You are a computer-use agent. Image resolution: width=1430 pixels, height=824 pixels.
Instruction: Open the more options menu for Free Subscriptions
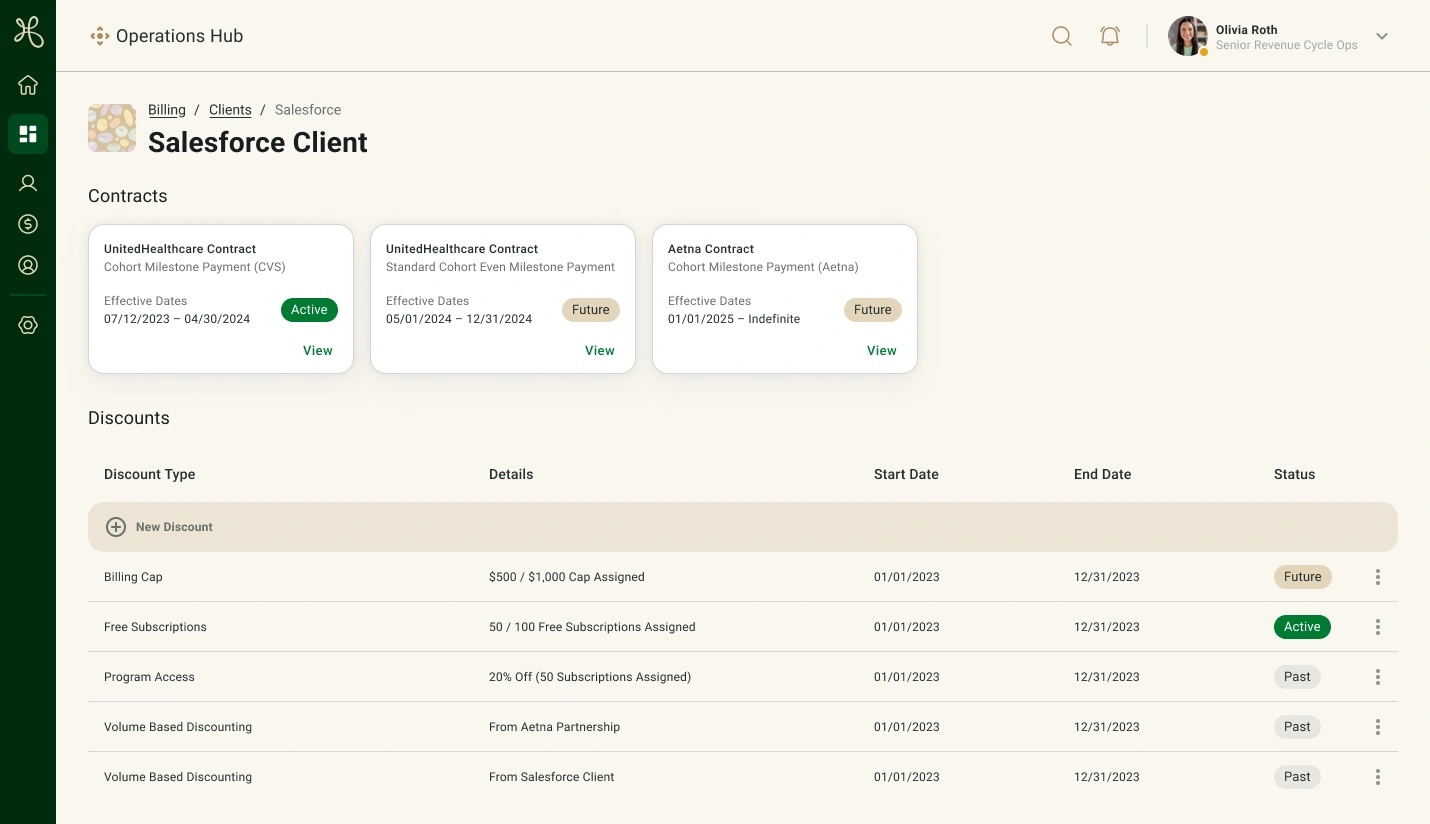click(x=1378, y=627)
